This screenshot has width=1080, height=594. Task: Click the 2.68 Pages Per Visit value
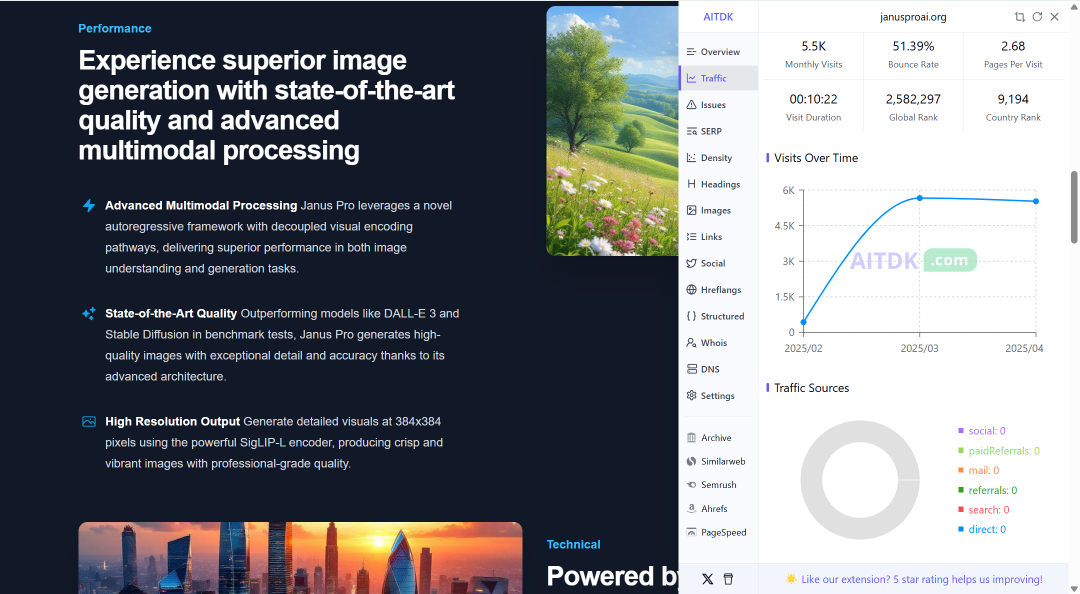1013,46
